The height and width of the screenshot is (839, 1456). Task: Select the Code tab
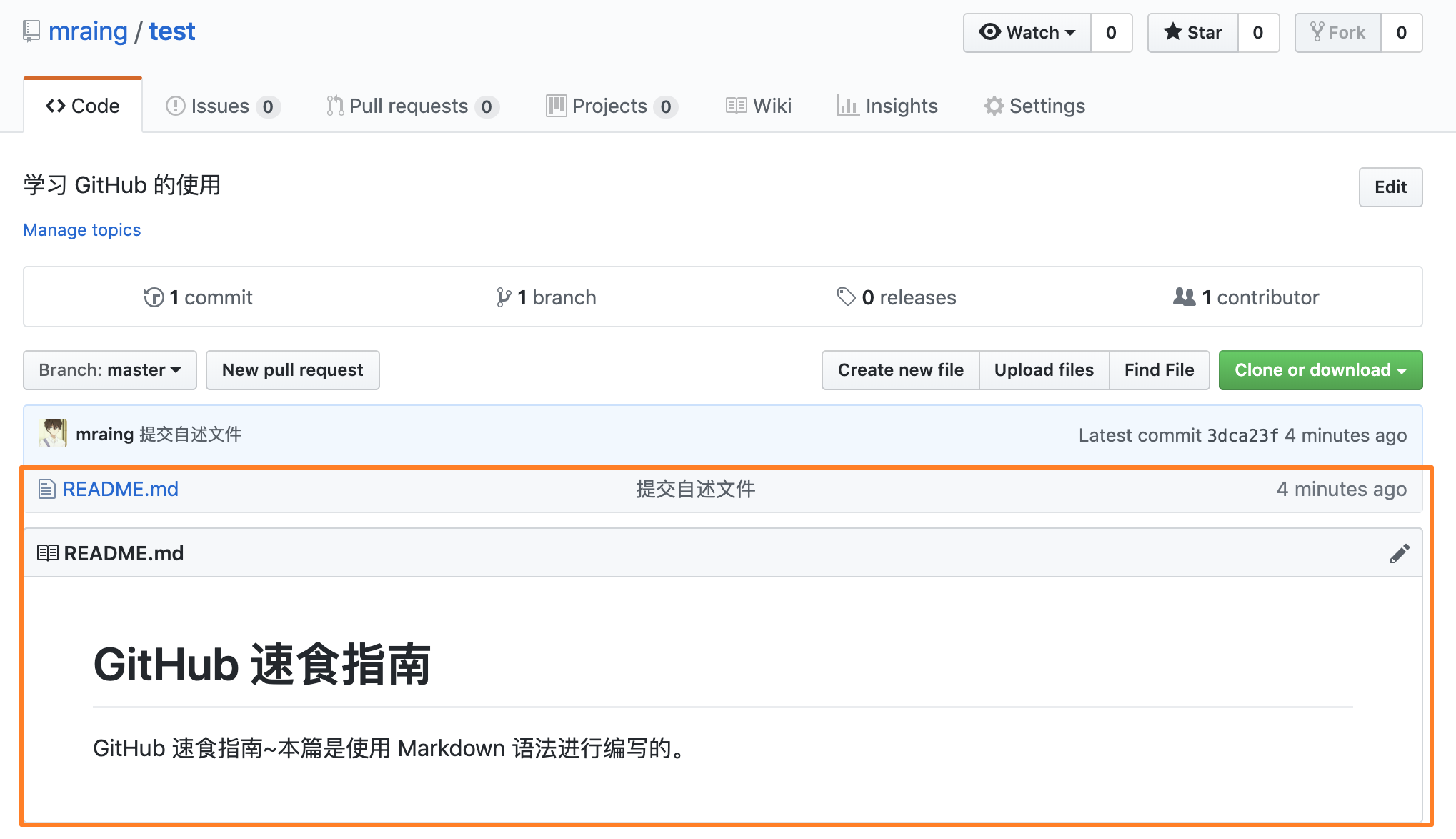pyautogui.click(x=83, y=106)
